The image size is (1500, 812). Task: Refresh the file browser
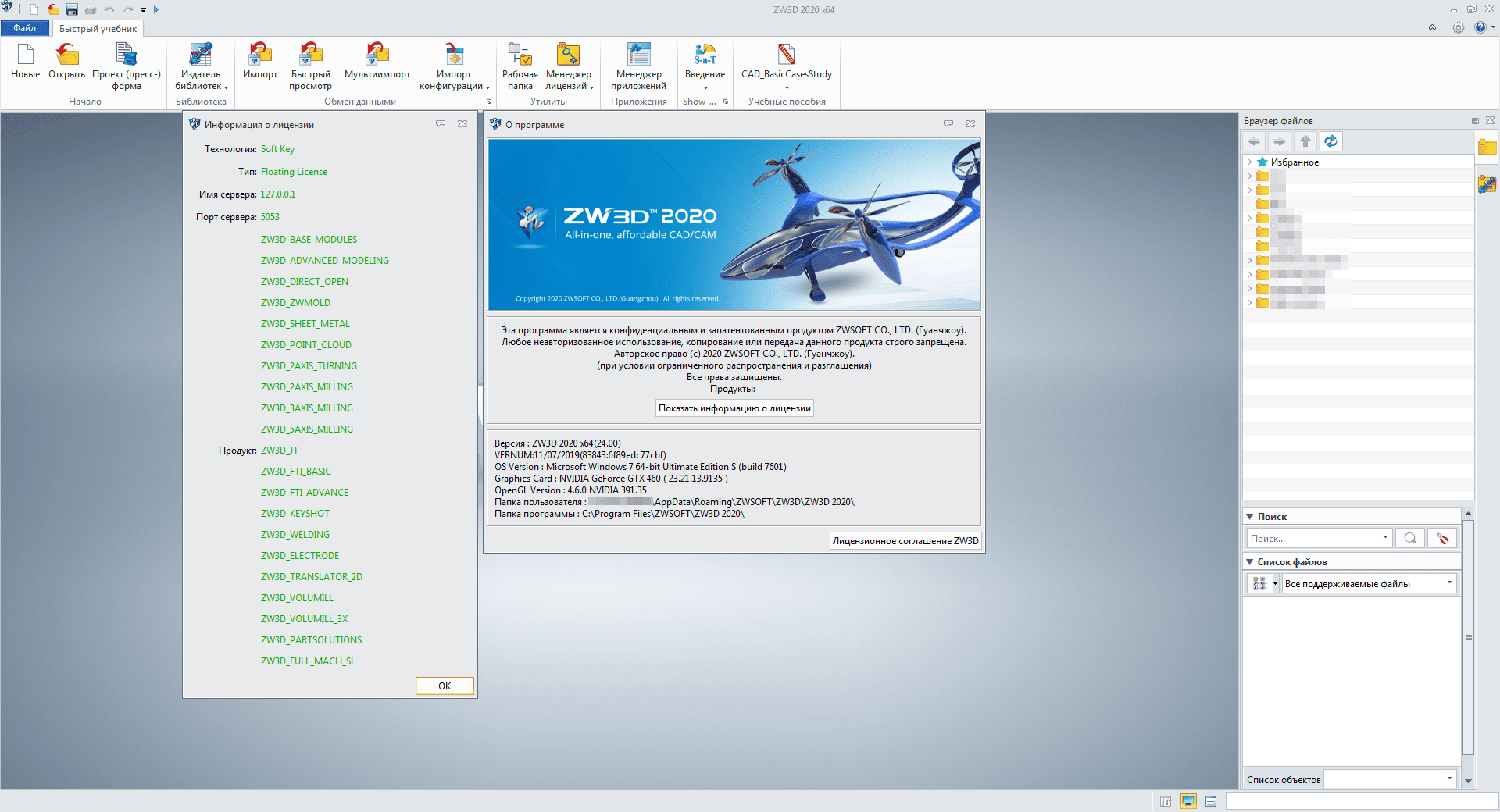coord(1331,141)
